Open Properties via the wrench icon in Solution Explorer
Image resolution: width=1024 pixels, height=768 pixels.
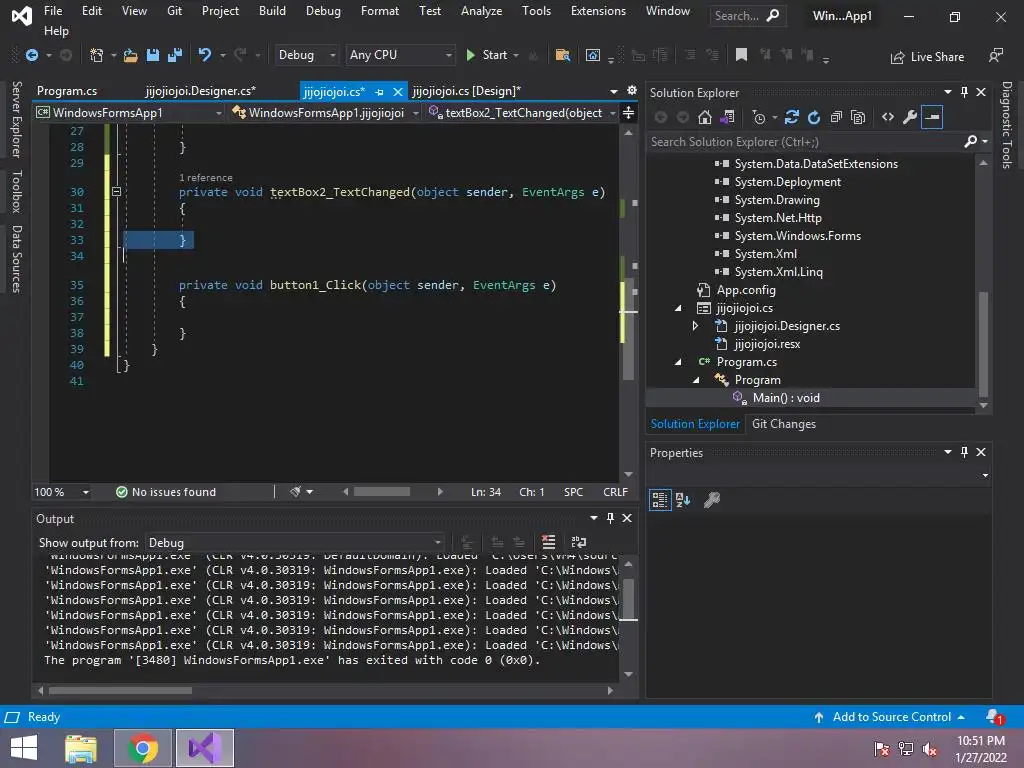click(909, 118)
